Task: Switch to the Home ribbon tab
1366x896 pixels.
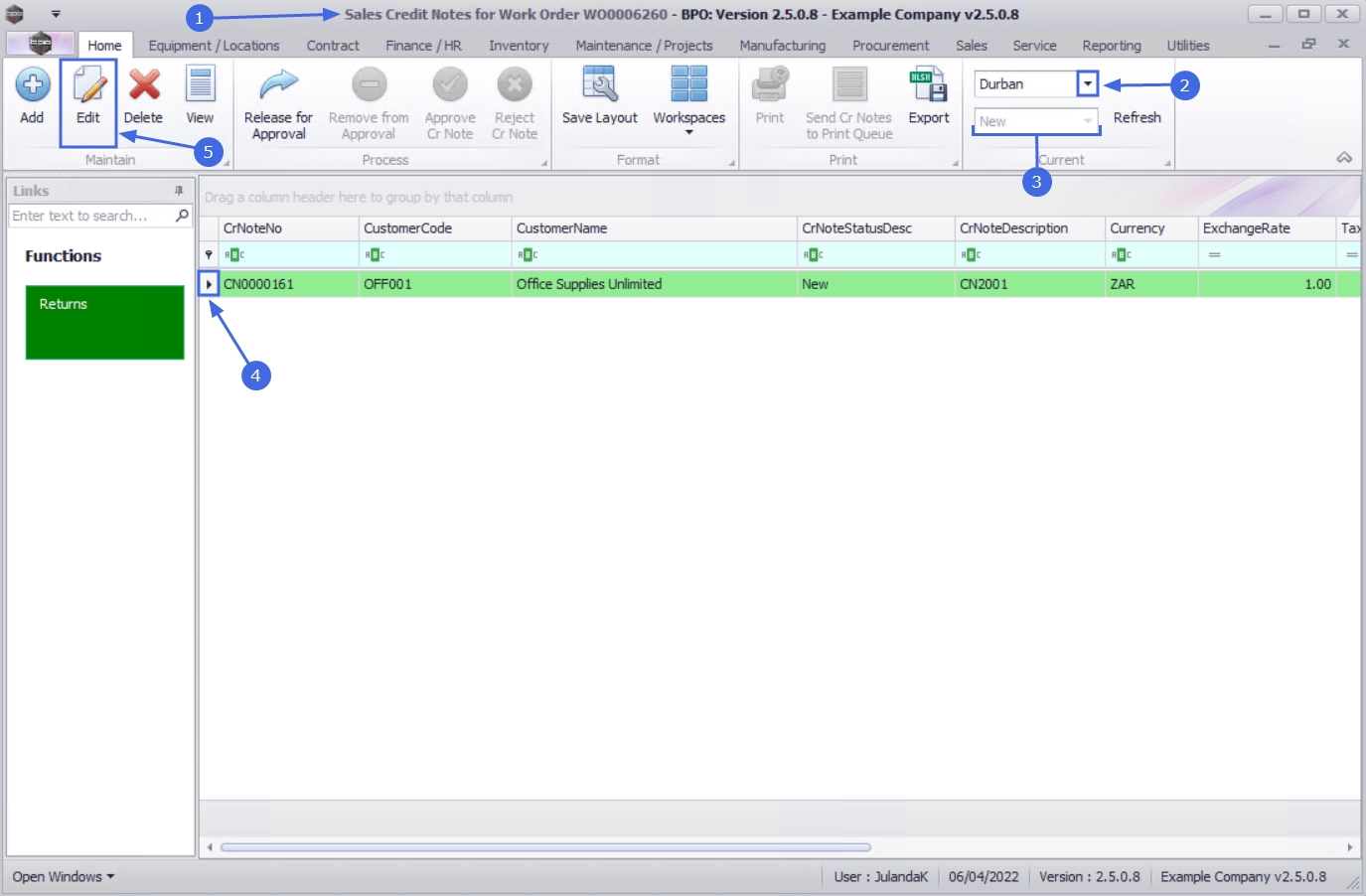Action: pos(104,46)
